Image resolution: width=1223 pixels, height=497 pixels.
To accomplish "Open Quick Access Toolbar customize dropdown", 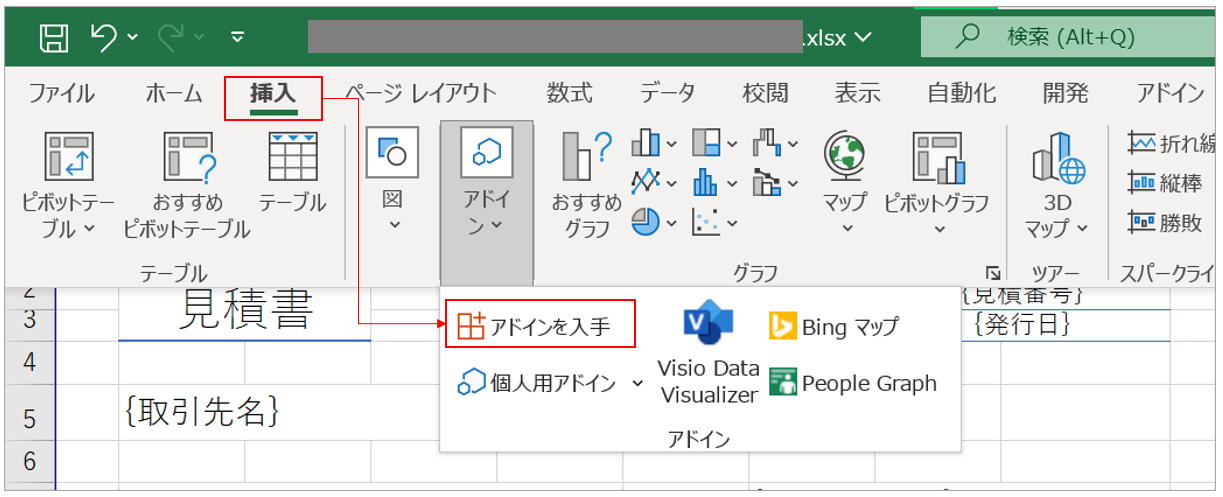I will (x=237, y=38).
